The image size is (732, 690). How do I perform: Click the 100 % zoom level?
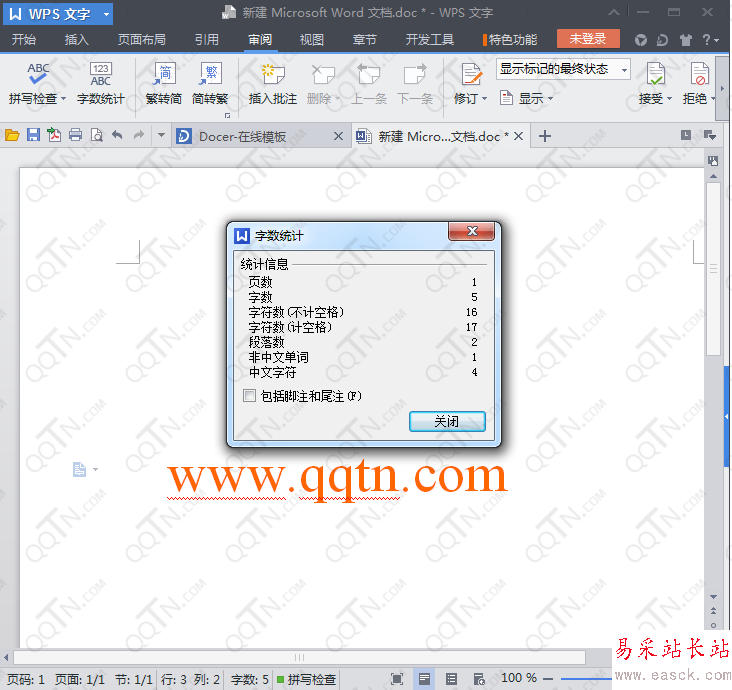pos(519,678)
